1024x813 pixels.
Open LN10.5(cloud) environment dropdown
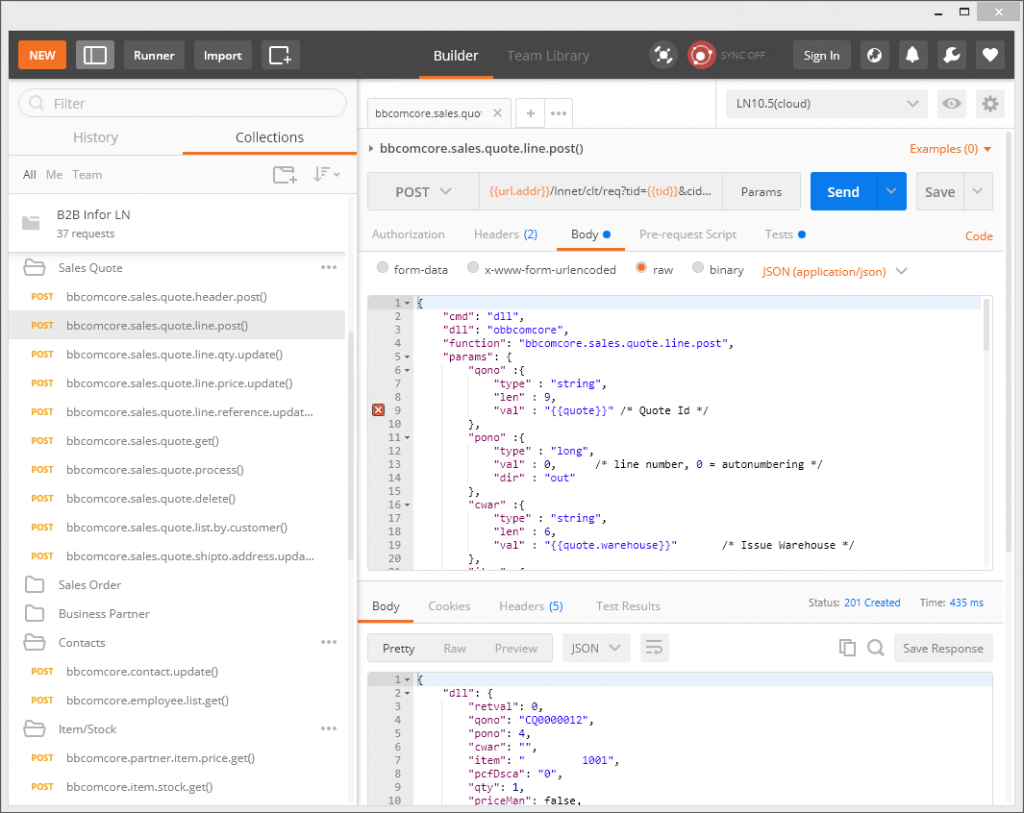point(826,104)
